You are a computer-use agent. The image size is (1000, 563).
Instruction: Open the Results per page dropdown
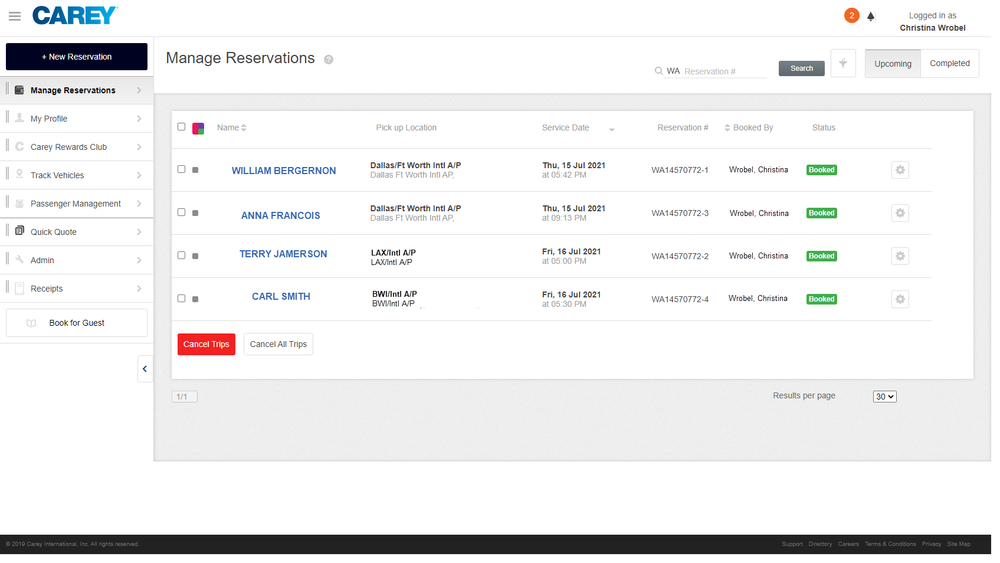click(884, 397)
